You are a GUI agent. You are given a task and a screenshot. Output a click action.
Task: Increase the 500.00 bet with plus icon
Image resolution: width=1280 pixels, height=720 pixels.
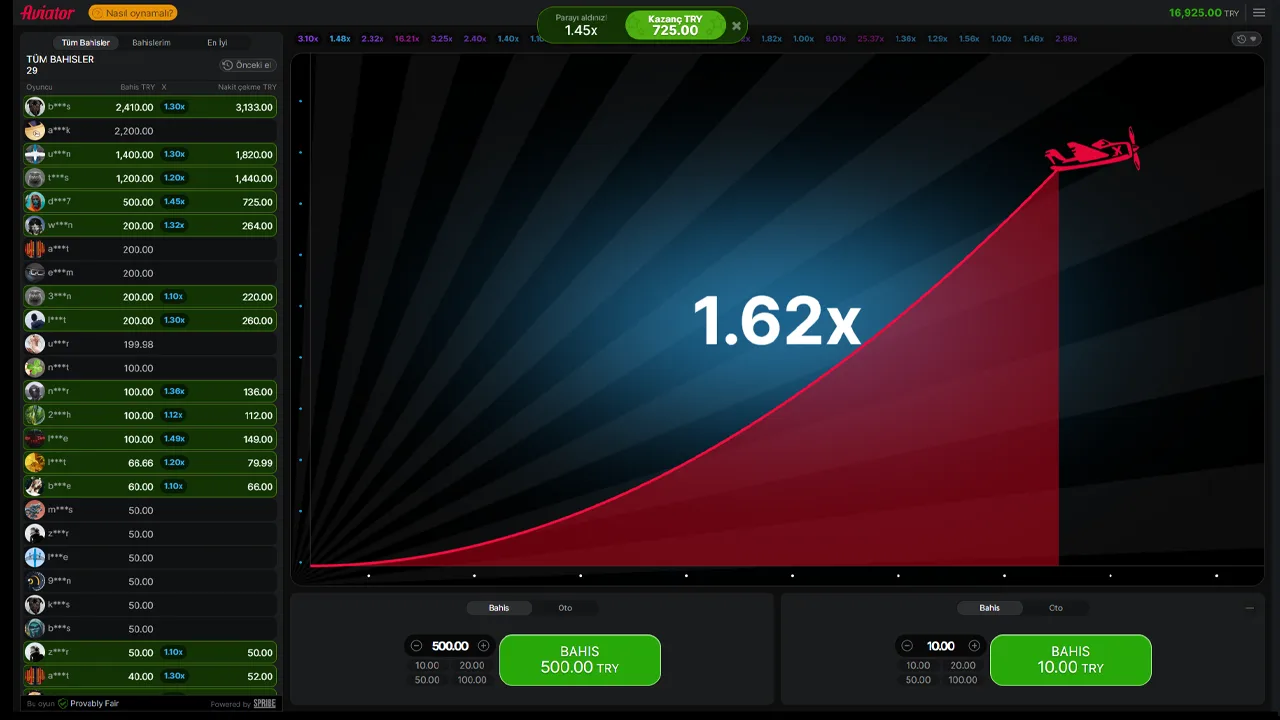[x=484, y=646]
